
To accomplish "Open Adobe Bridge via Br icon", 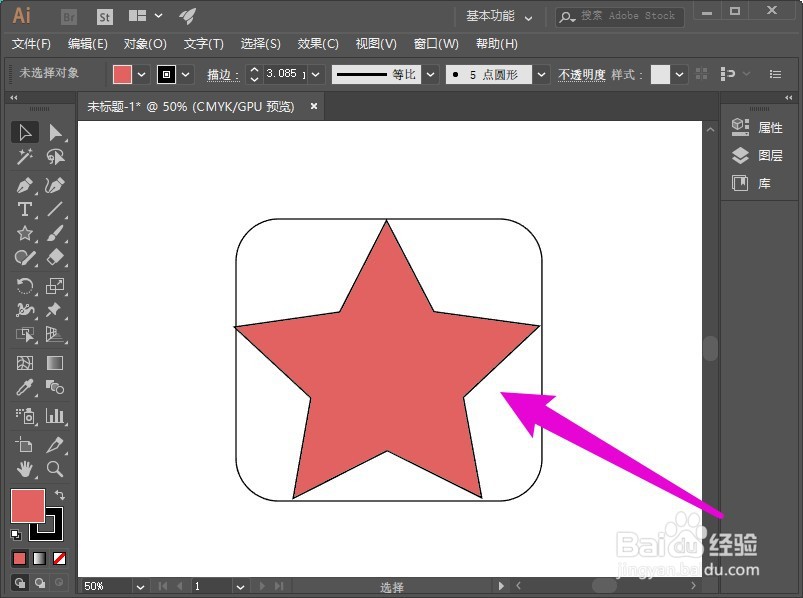I will [69, 17].
